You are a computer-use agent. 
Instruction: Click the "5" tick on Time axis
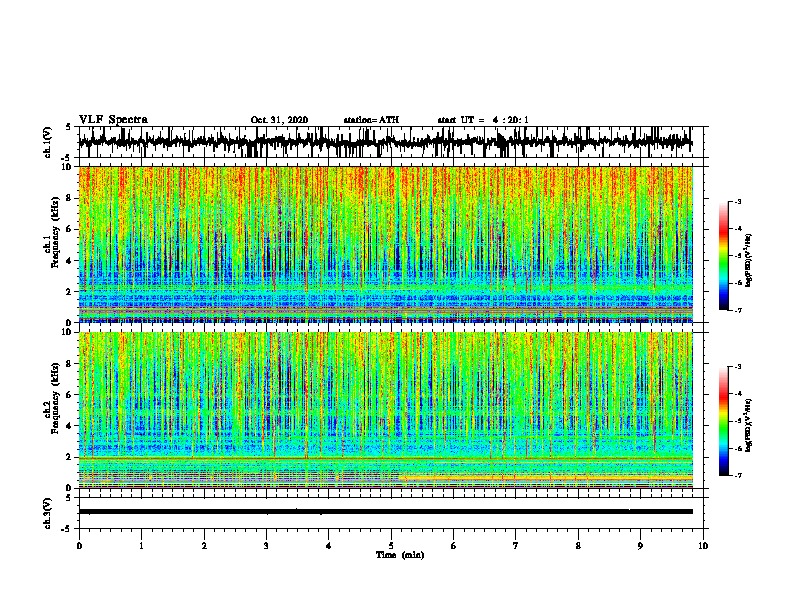click(x=391, y=546)
